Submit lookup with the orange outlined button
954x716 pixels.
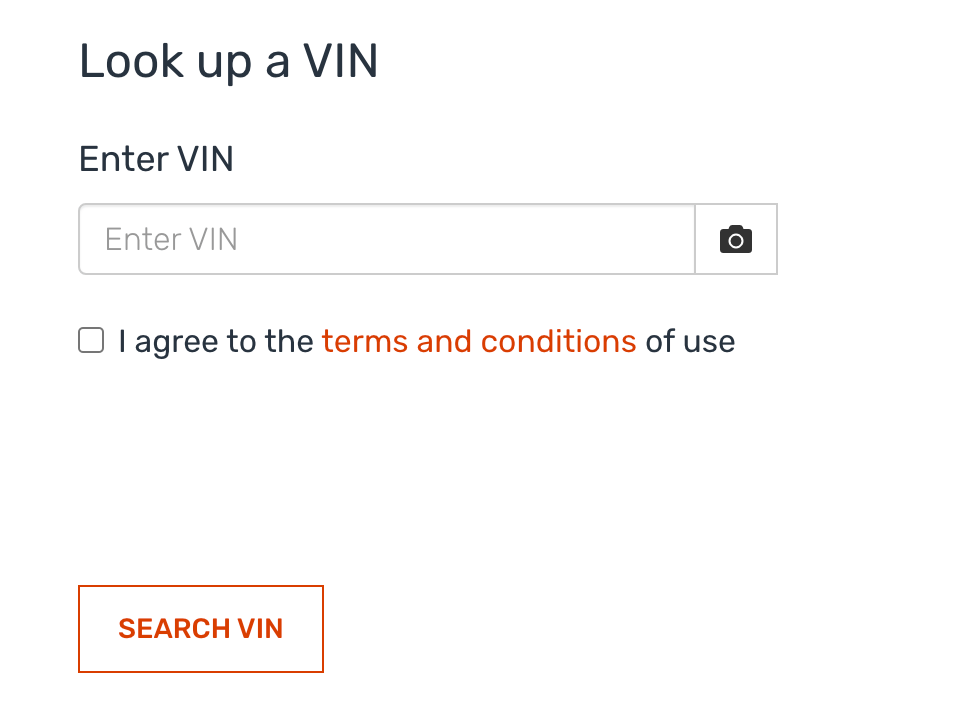(x=201, y=628)
